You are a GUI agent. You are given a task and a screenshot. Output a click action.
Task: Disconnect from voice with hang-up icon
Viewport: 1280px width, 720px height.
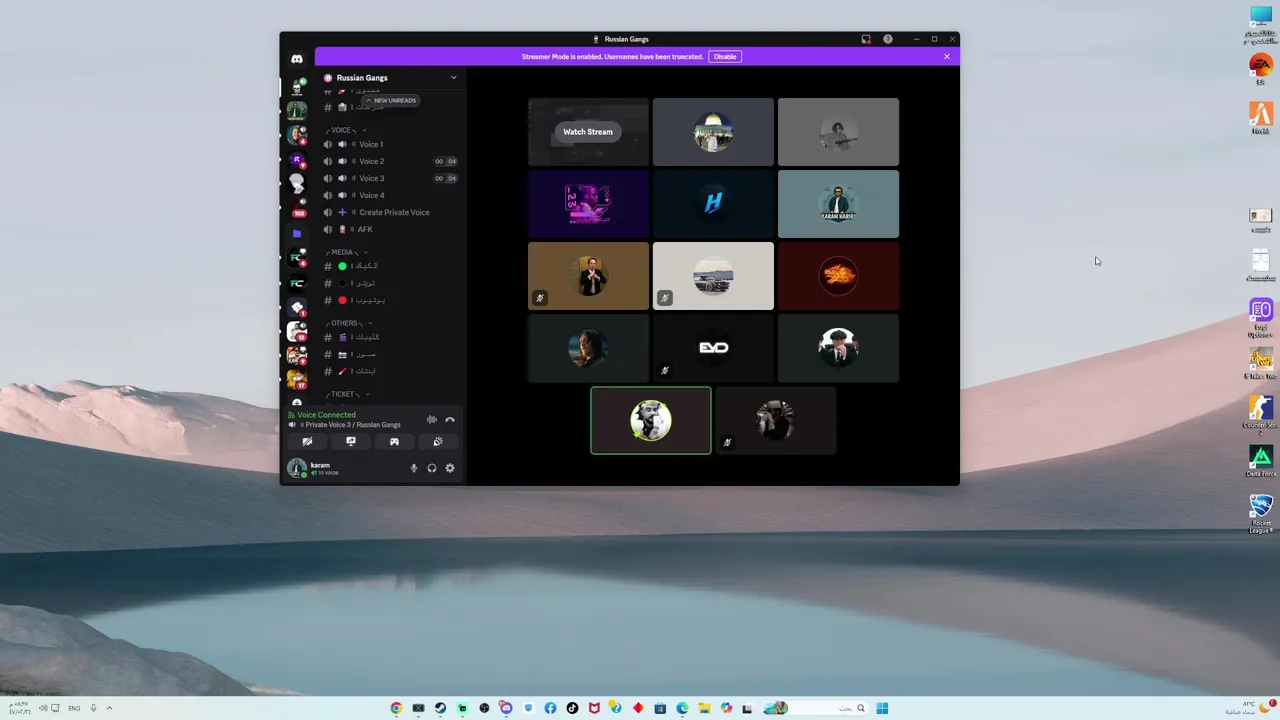[450, 420]
